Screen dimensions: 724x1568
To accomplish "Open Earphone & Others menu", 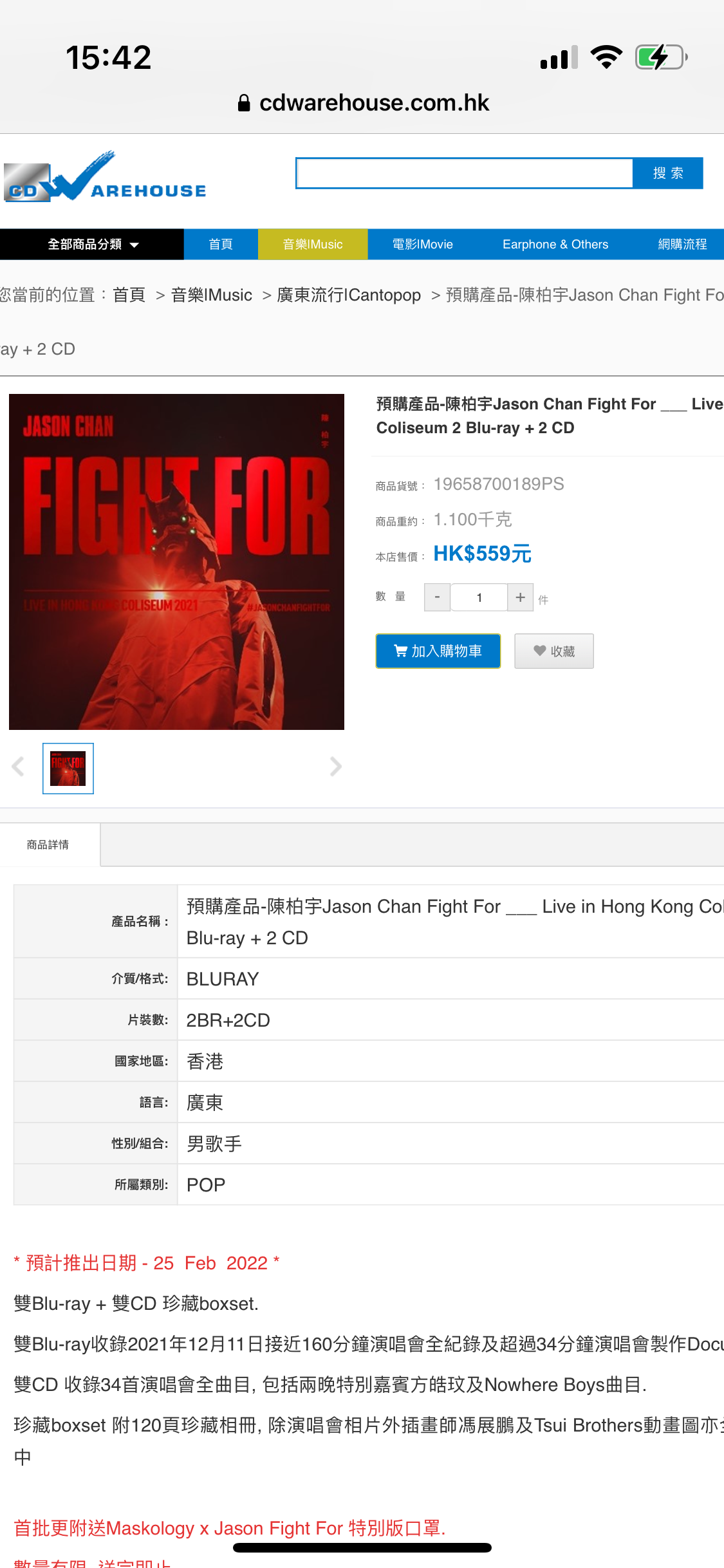I will pos(555,245).
